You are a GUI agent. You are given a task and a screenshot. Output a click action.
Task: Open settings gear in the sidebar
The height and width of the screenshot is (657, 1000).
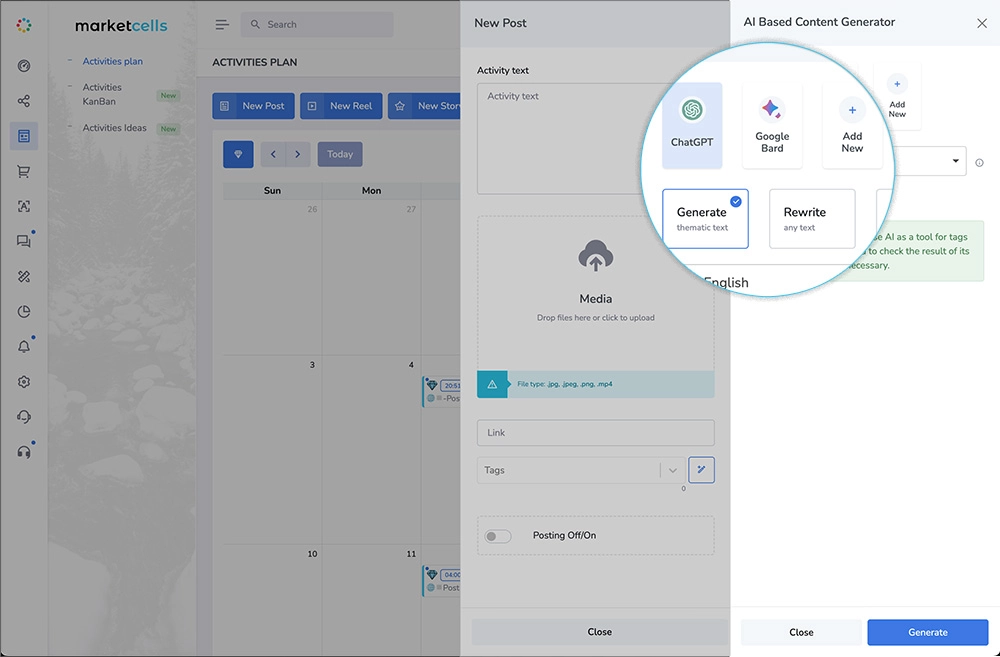[24, 382]
